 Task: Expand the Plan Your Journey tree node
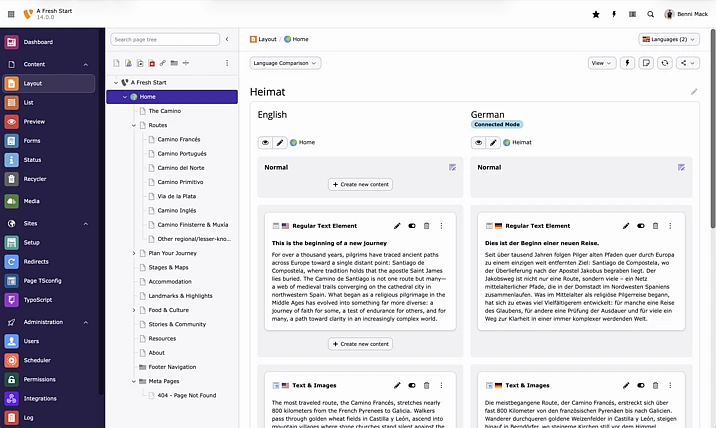[134, 253]
